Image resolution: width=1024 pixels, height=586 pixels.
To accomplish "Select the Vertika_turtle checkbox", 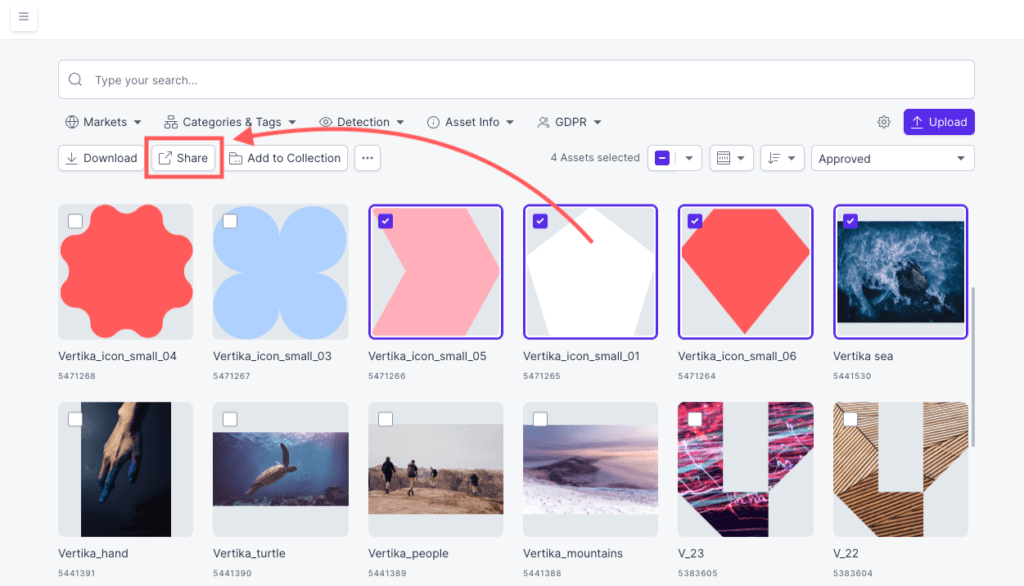I will (230, 419).
